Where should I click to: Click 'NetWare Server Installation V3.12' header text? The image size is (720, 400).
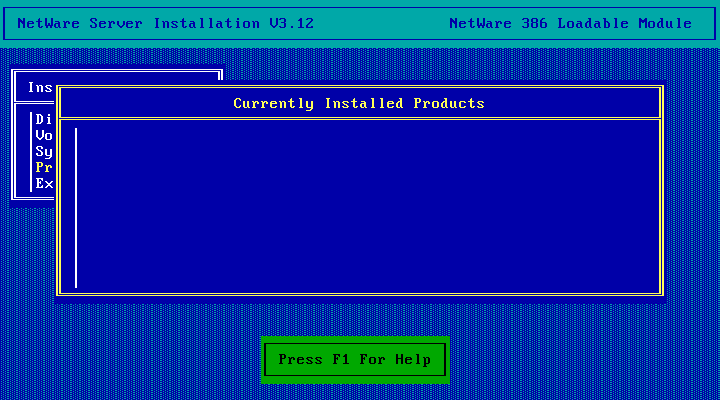[x=165, y=23]
